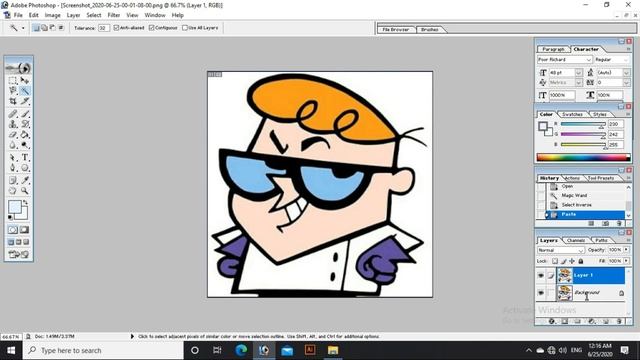Screen dimensions: 640x360
Task: Enable Use All Layers checkbox
Action: 185,28
